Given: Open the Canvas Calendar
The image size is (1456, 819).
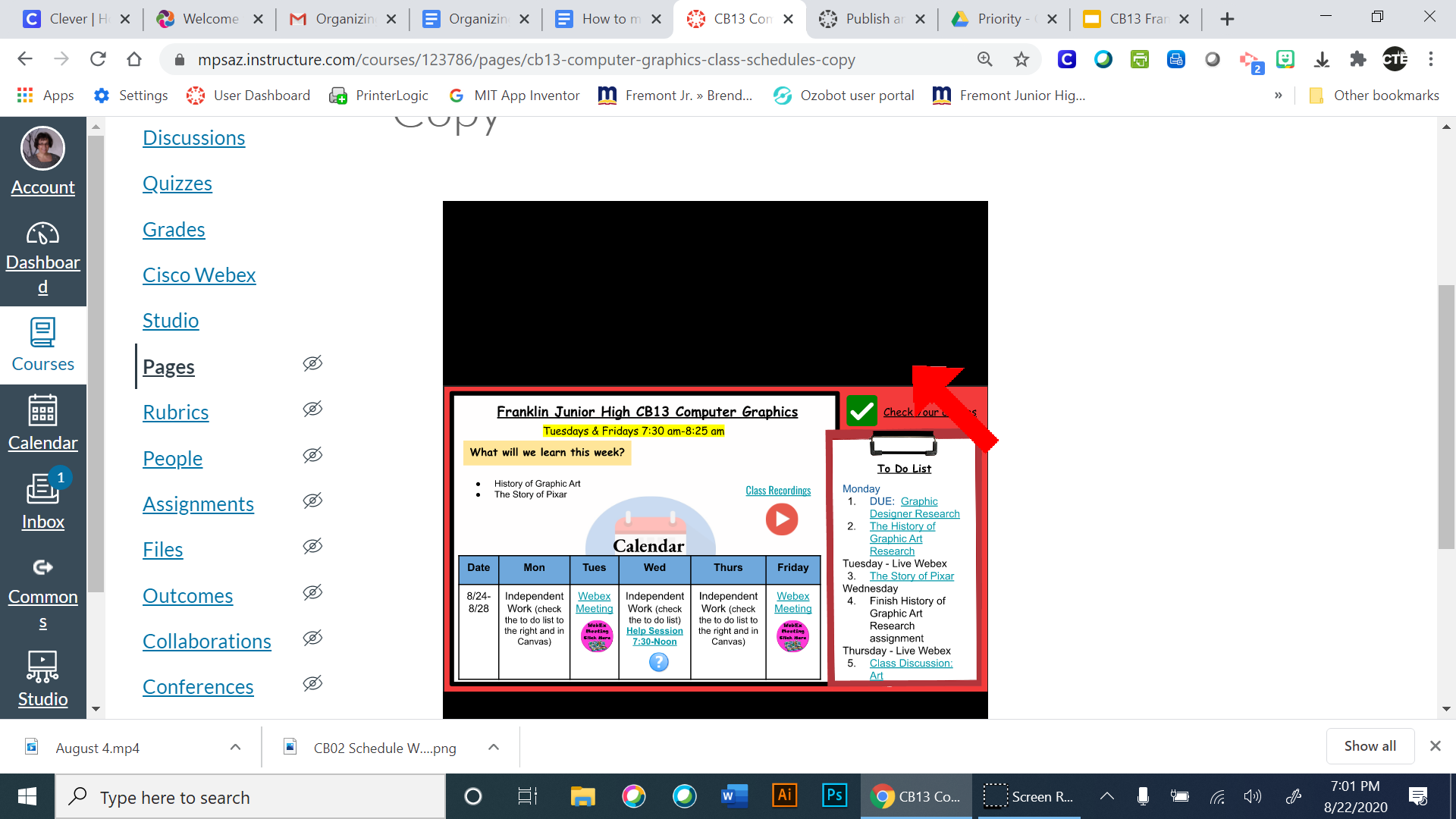Looking at the screenshot, I should click(42, 425).
